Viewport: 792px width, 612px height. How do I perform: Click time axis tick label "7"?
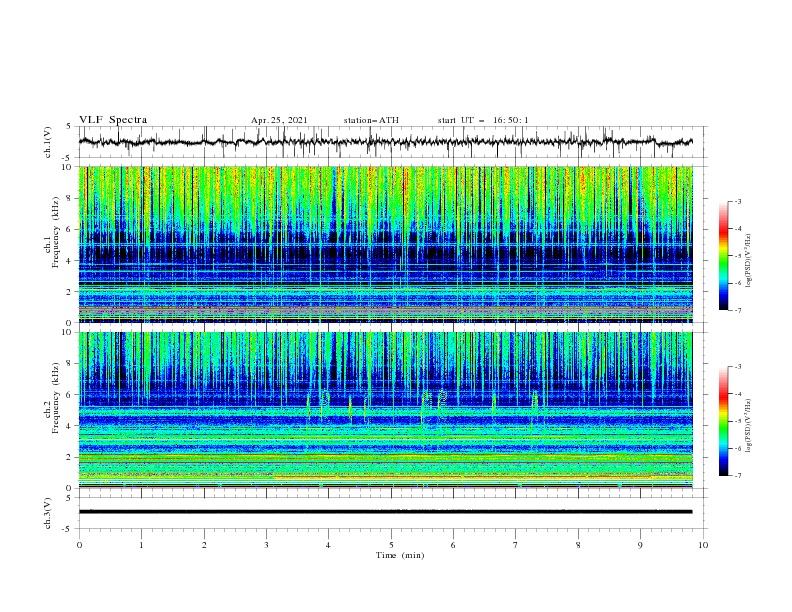coord(516,545)
